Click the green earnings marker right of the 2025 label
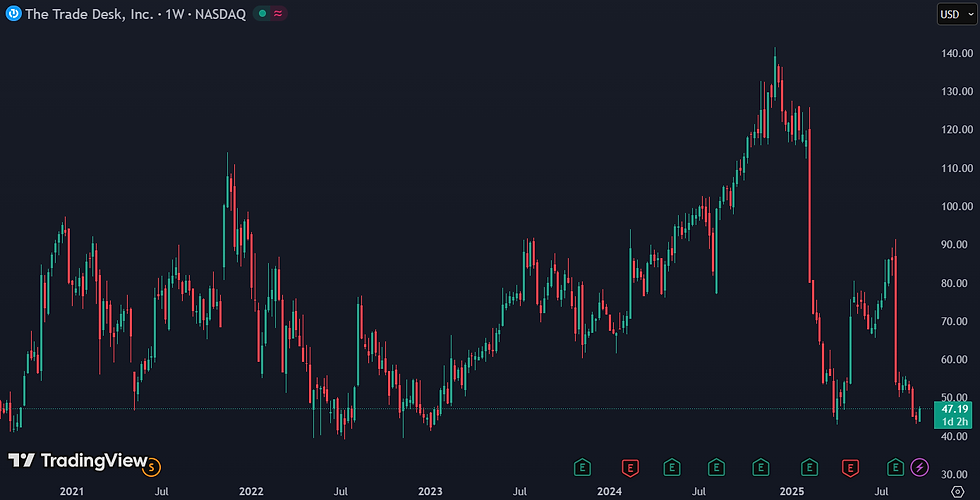 [809, 467]
